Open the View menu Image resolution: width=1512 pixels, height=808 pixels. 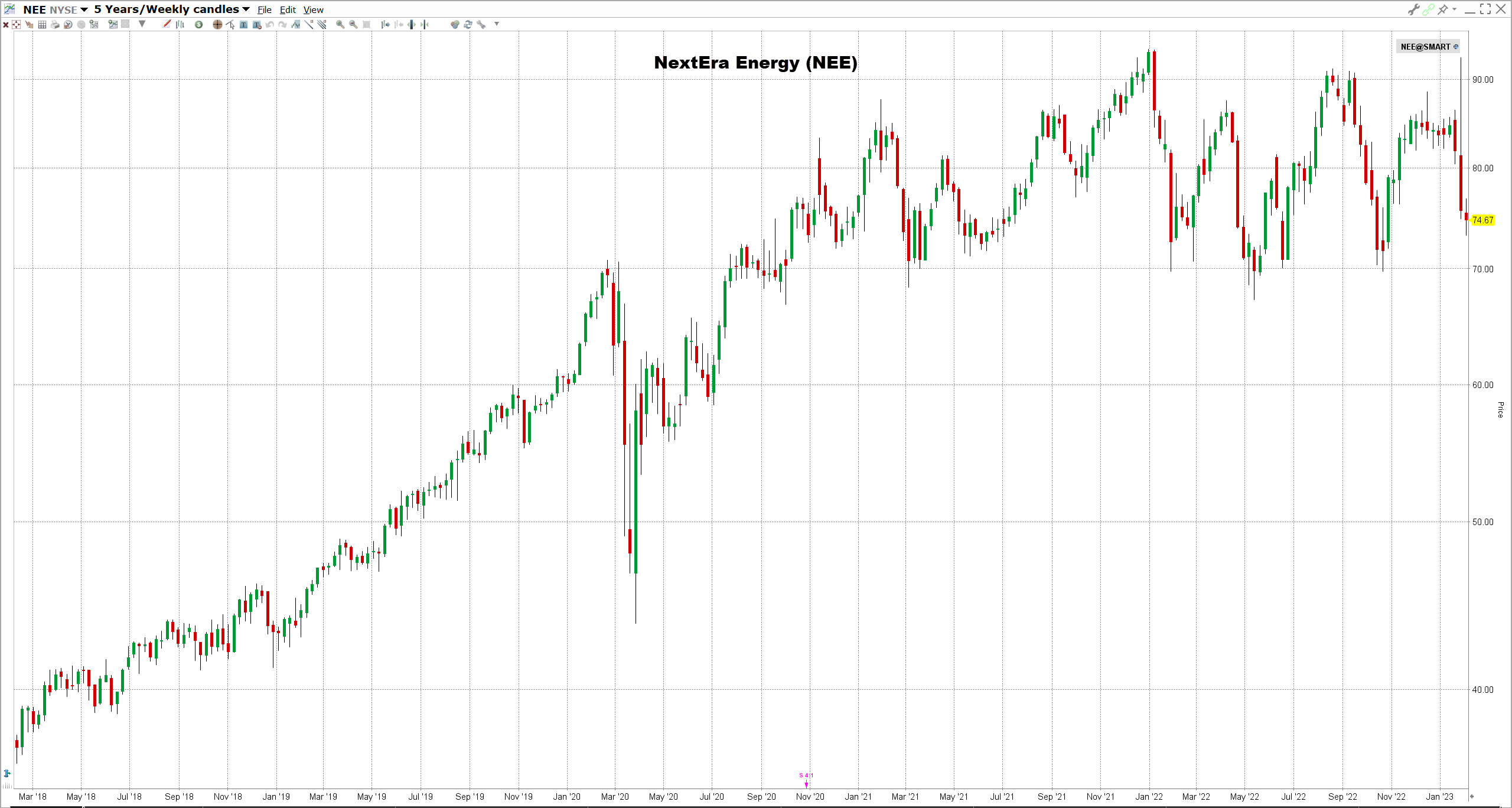point(313,10)
